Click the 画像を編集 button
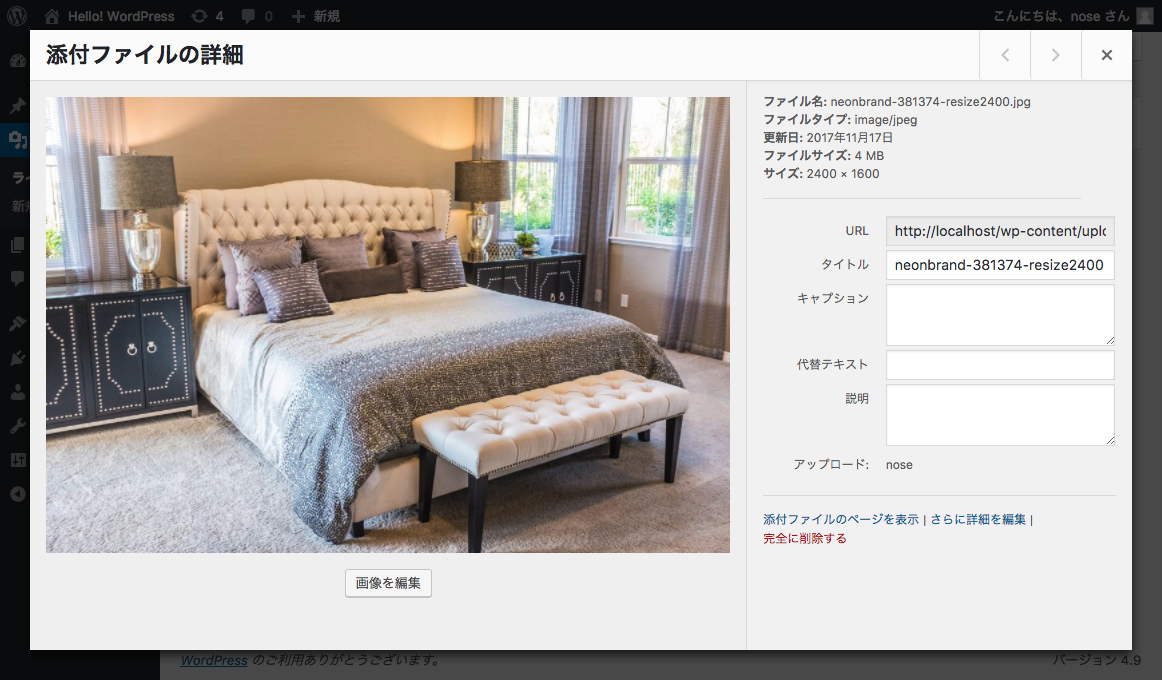1162x680 pixels. coord(388,583)
